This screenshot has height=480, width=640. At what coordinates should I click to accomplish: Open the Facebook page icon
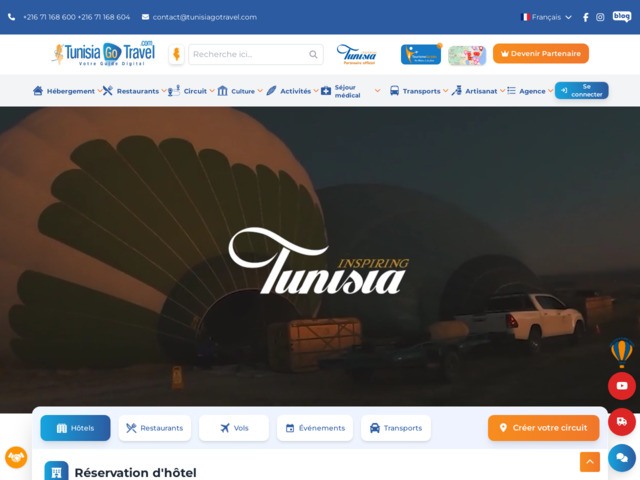585,17
